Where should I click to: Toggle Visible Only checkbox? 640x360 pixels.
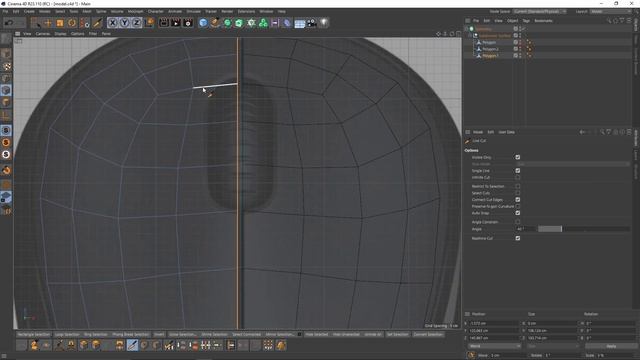point(518,157)
